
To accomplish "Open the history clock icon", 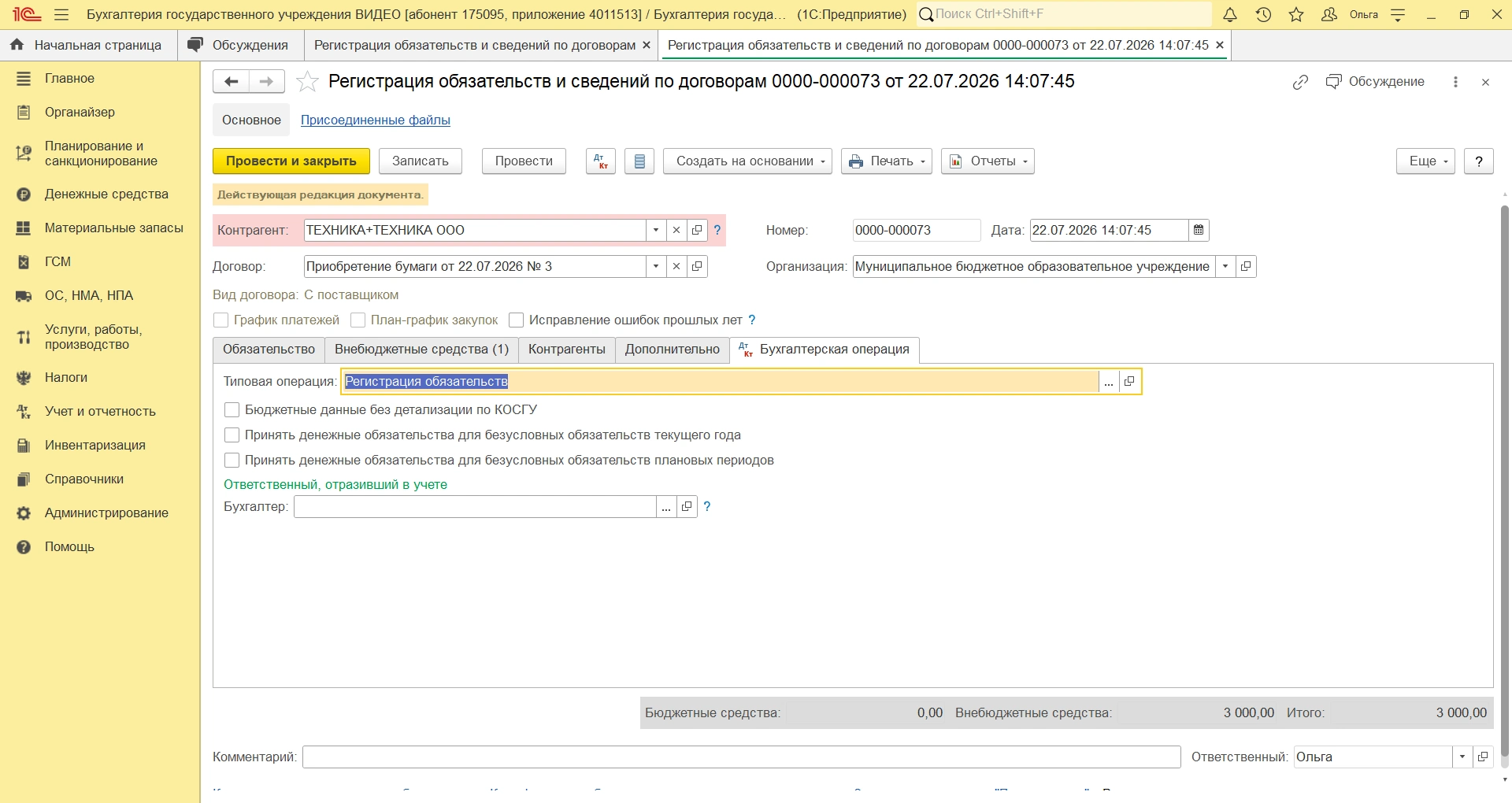I will pyautogui.click(x=1263, y=15).
